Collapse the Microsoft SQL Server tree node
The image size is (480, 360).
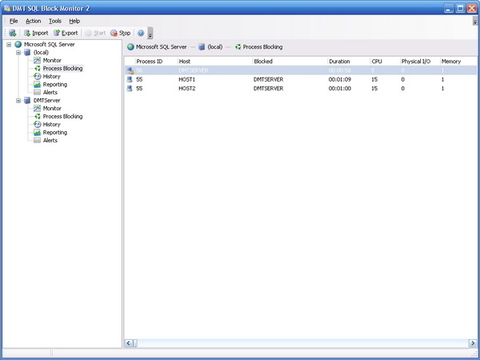click(9, 44)
